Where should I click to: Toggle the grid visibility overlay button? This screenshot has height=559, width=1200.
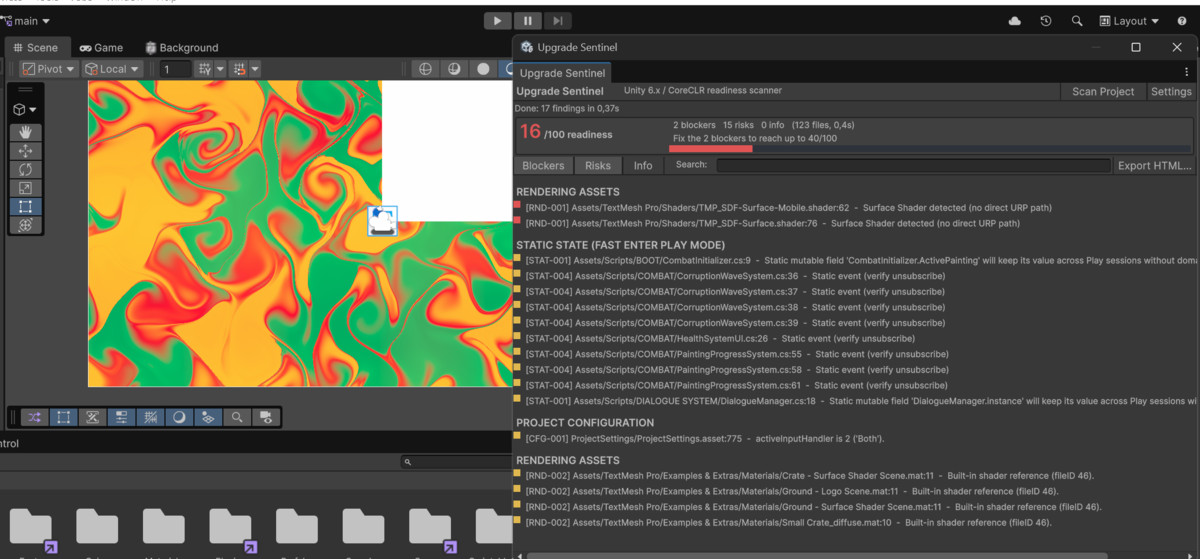[x=150, y=417]
